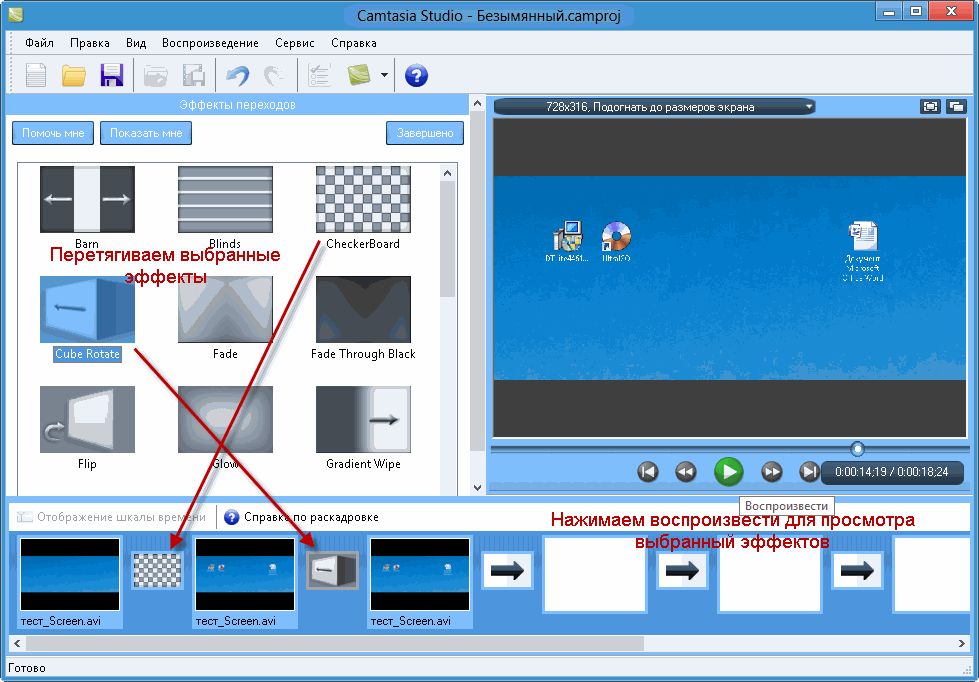The height and width of the screenshot is (682, 979).
Task: Click the greyed task list icon
Action: [320, 76]
